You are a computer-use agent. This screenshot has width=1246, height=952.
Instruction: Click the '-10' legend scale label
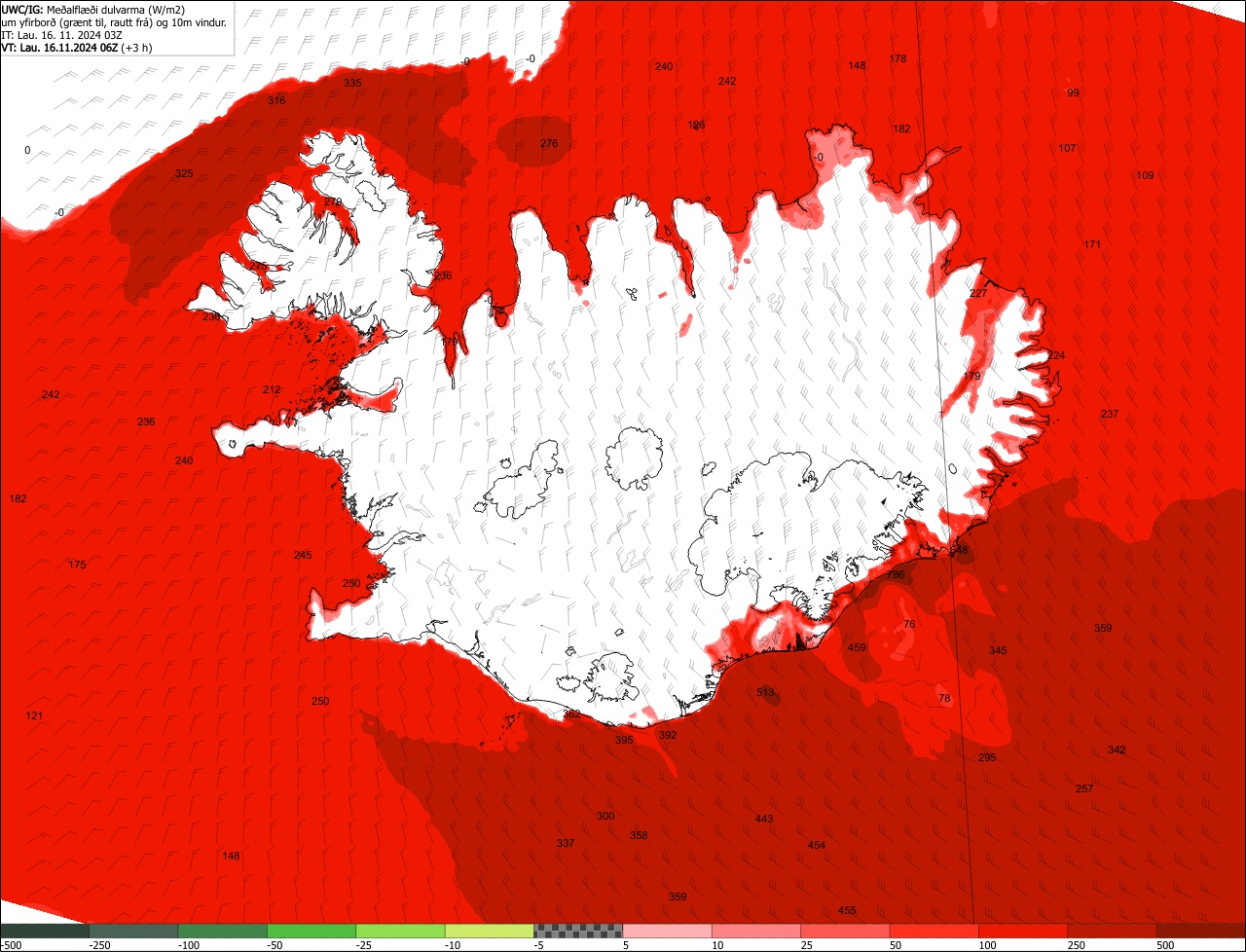(x=455, y=945)
